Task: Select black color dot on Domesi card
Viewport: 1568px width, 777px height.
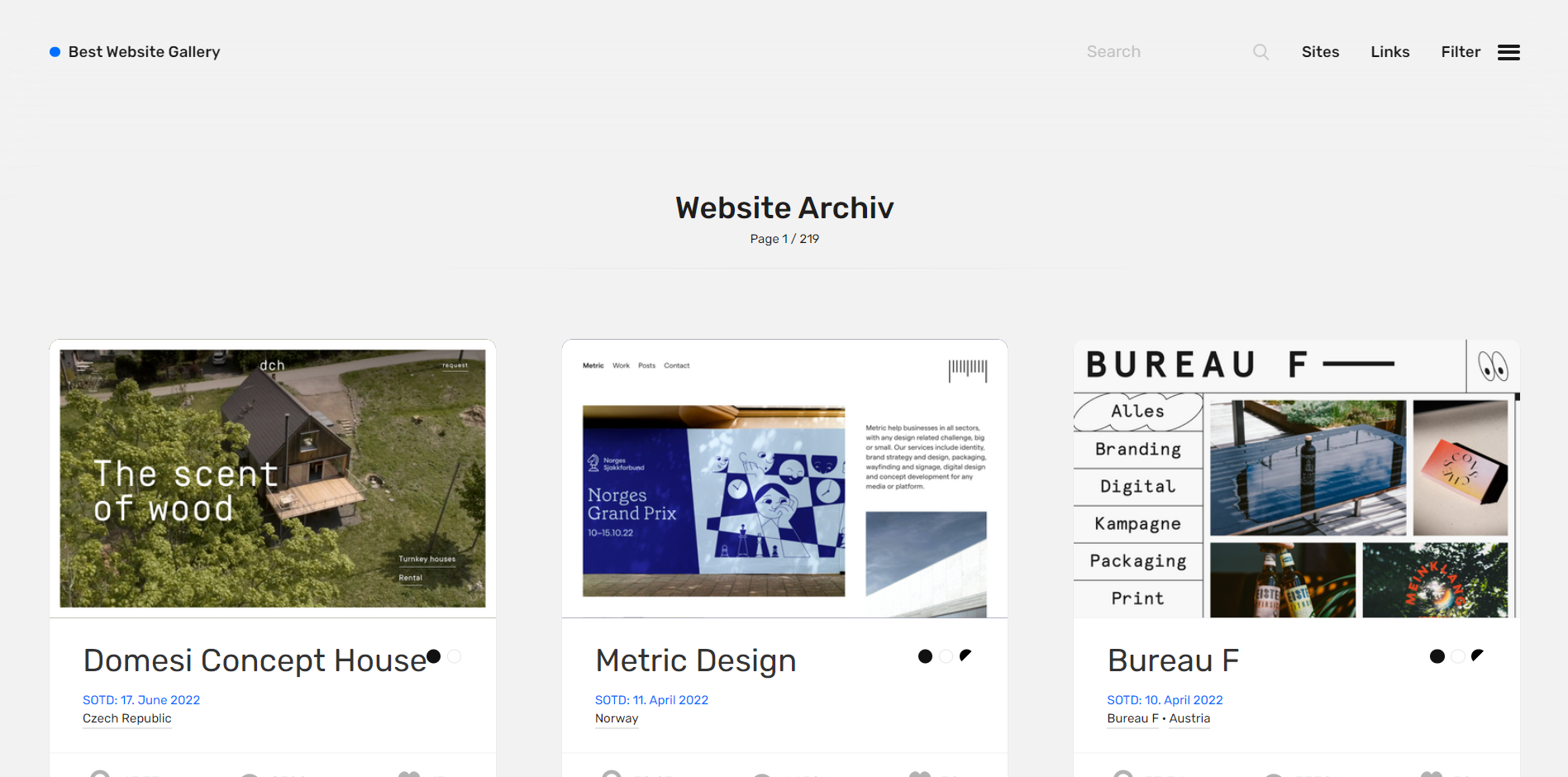Action: pos(434,656)
